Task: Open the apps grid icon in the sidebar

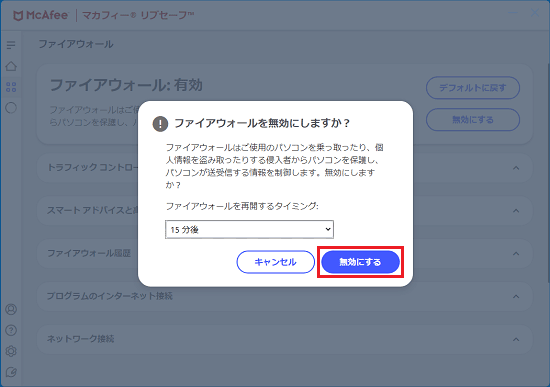Action: tap(11, 87)
